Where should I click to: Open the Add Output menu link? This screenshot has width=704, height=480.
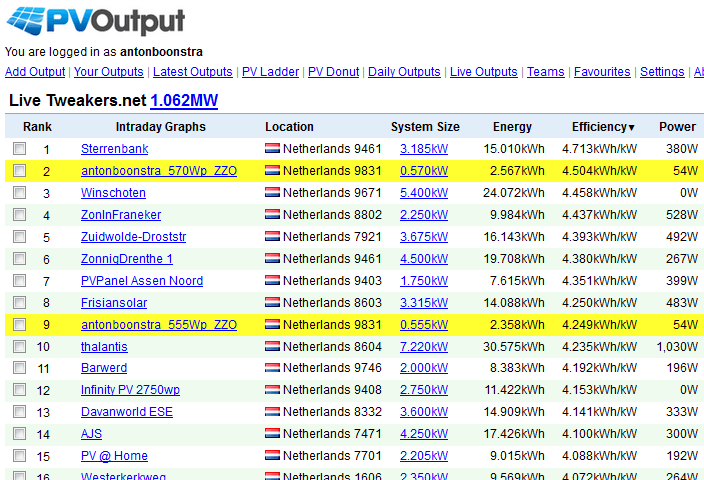pyautogui.click(x=35, y=72)
